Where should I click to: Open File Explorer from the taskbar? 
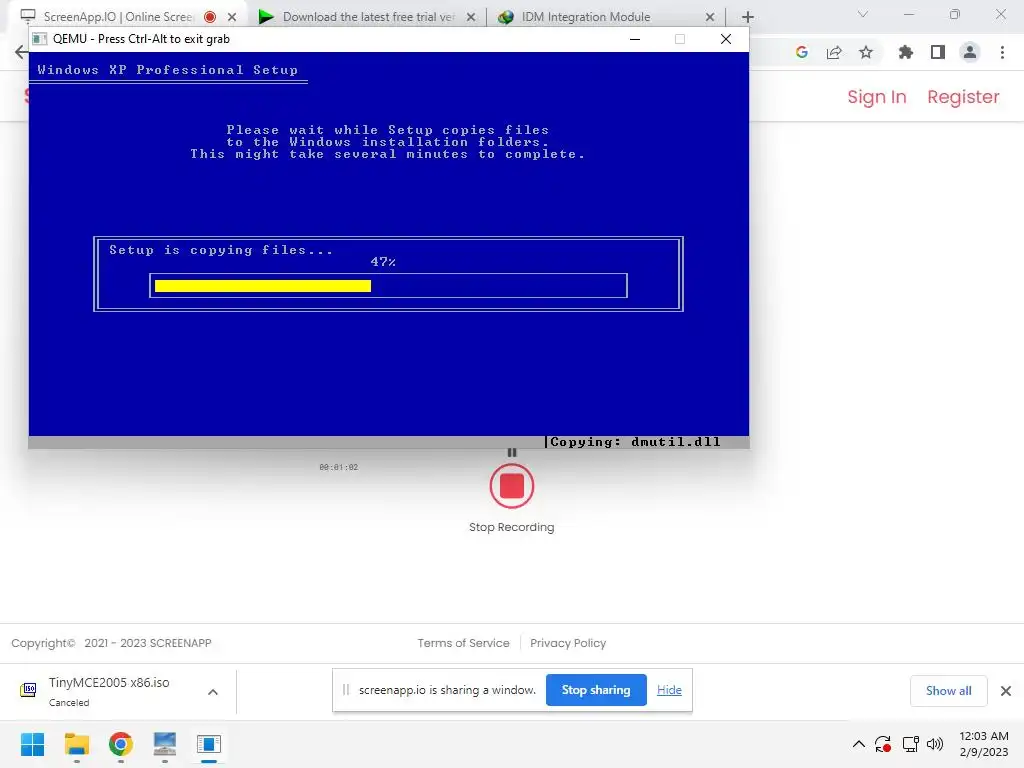pyautogui.click(x=76, y=744)
